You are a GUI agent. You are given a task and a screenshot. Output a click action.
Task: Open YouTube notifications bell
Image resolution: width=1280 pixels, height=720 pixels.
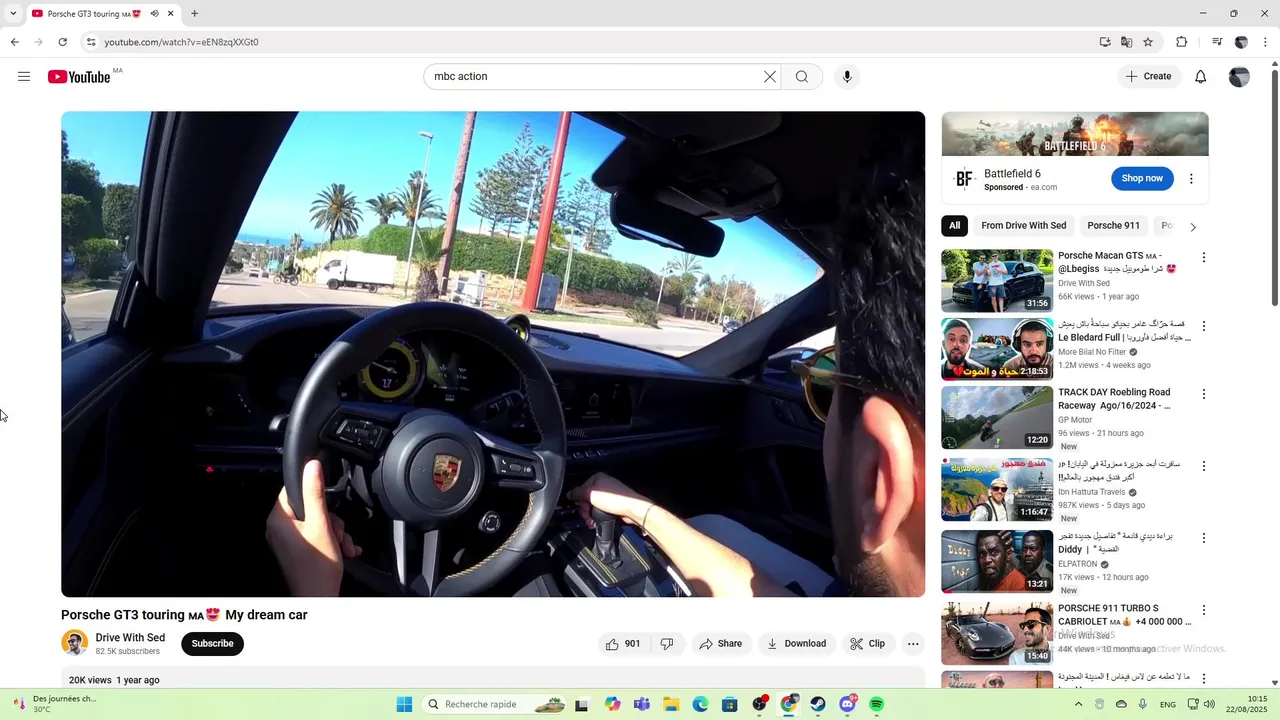click(1201, 77)
